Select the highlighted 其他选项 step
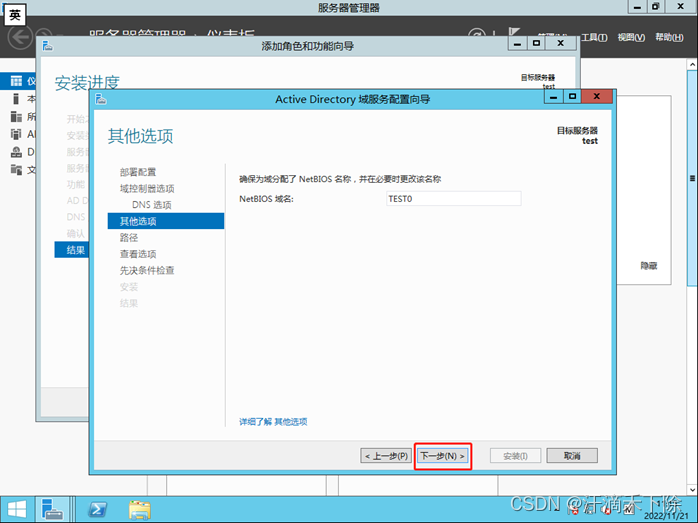Viewport: 698px width, 523px height. pos(166,221)
